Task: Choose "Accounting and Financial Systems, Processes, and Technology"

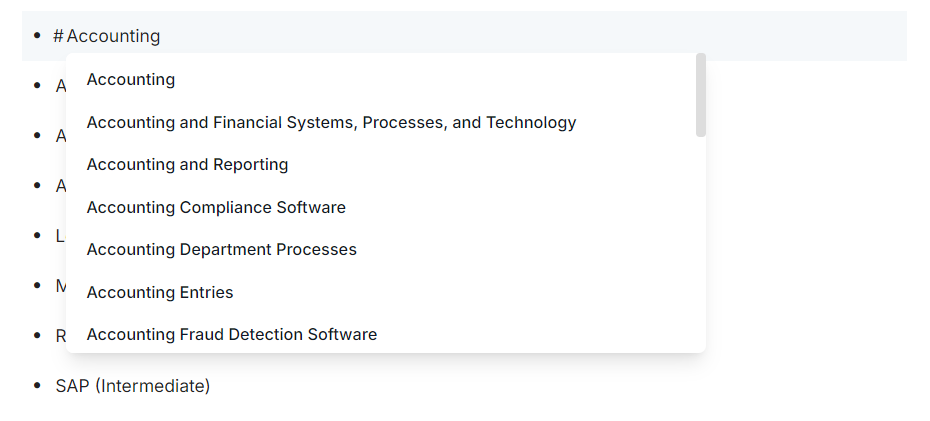Action: pyautogui.click(x=331, y=123)
